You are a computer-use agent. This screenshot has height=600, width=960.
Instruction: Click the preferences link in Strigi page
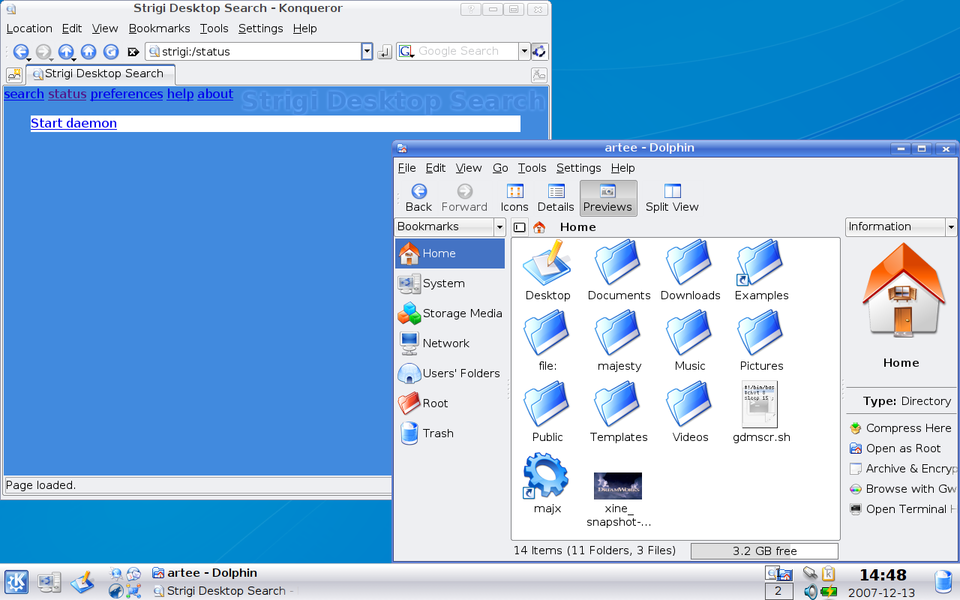click(x=127, y=94)
